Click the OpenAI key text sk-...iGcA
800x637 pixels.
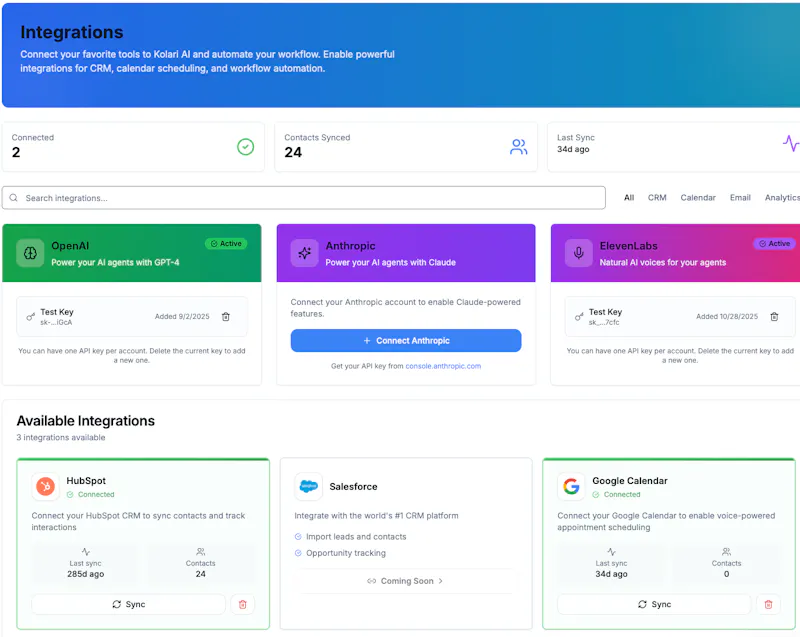[56, 323]
